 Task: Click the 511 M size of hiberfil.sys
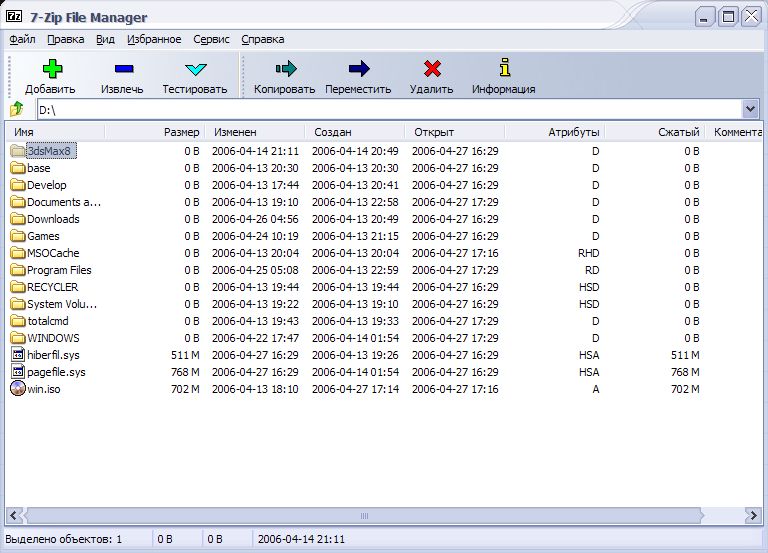185,355
